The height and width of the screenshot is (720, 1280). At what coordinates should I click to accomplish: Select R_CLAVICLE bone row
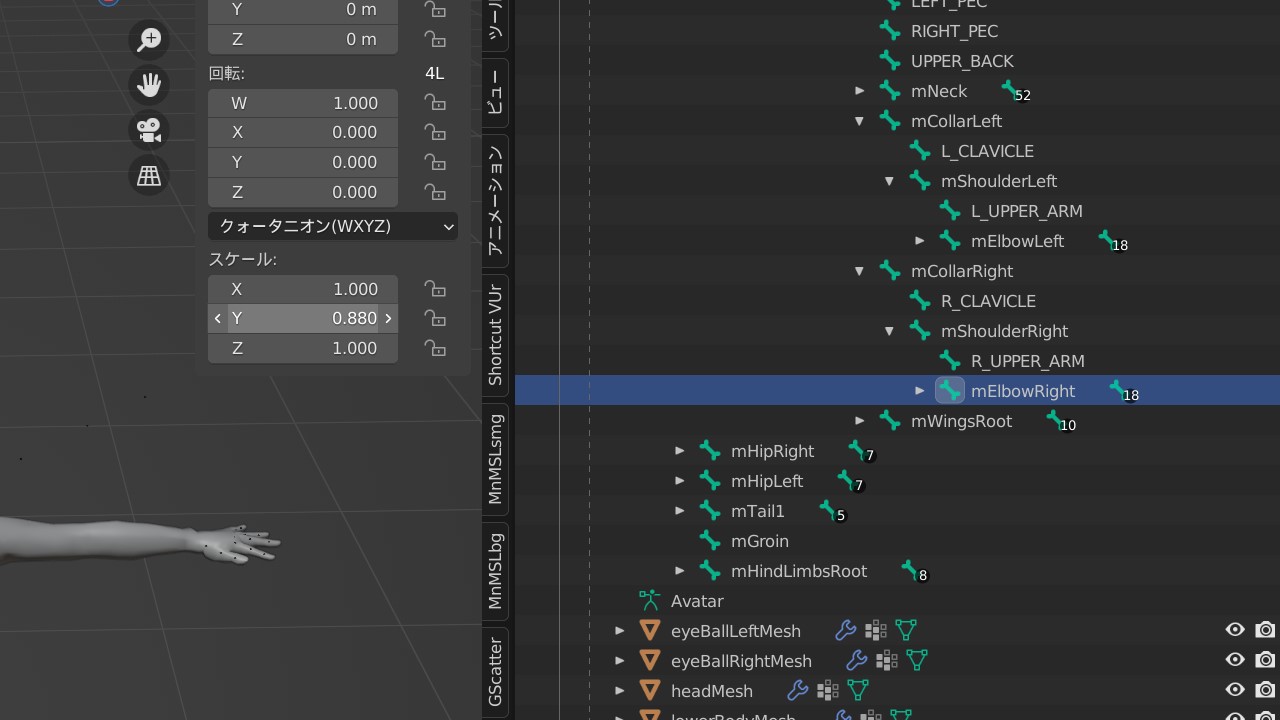(x=988, y=301)
